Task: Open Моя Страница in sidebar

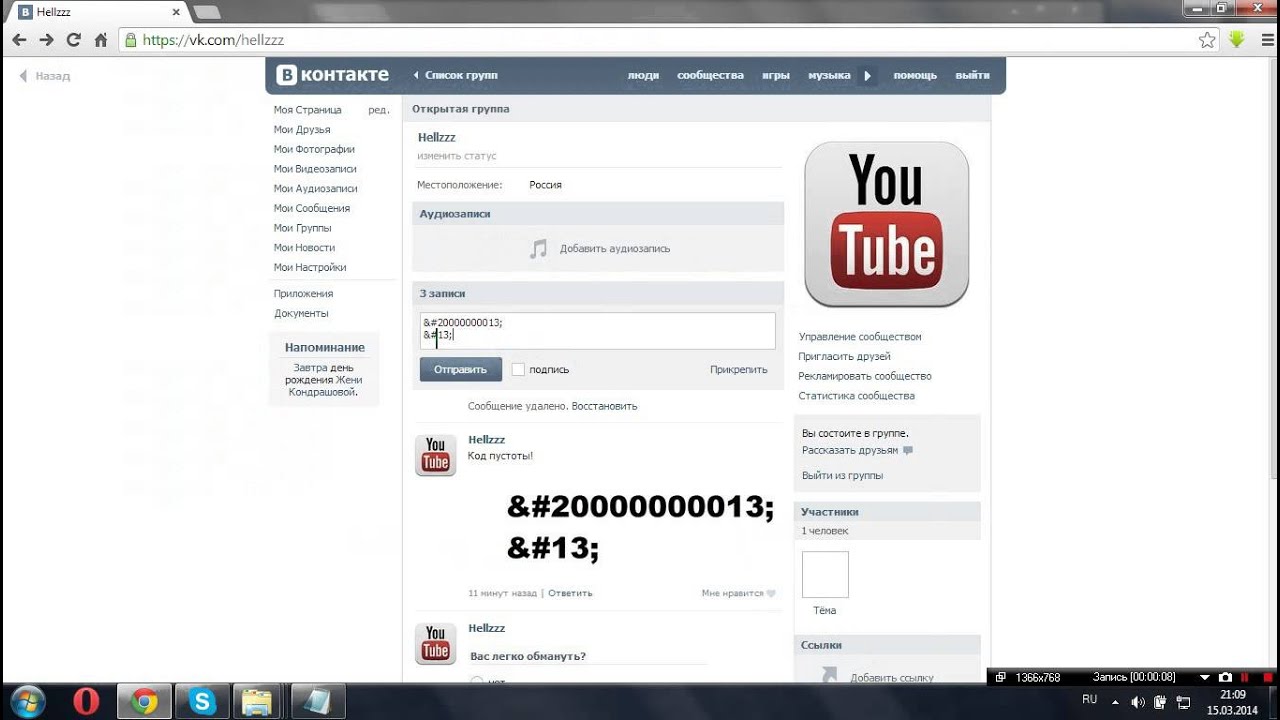Action: pos(308,110)
